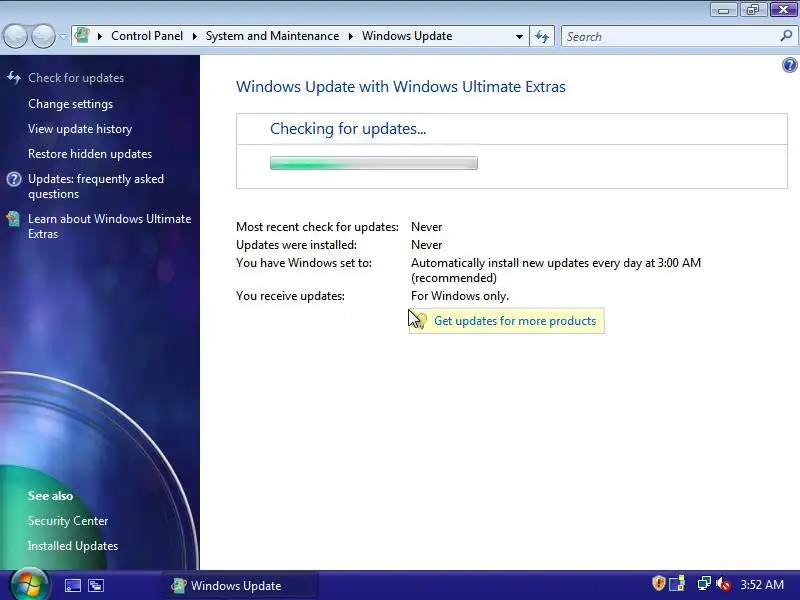Click Show Desktop quick launch icon
The height and width of the screenshot is (600, 800).
pyautogui.click(x=72, y=585)
